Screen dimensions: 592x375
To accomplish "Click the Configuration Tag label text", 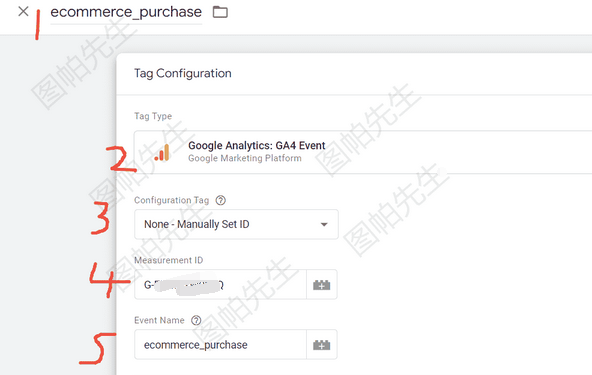I will (171, 200).
